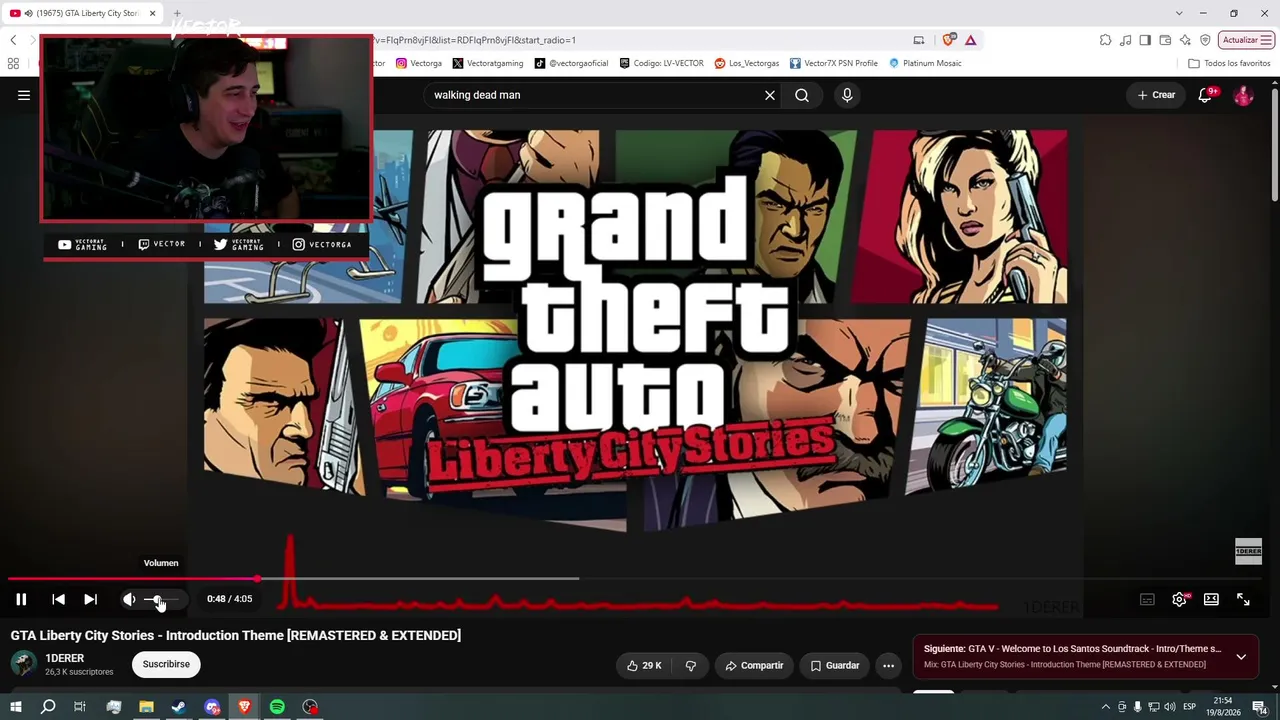Image resolution: width=1280 pixels, height=720 pixels.
Task: Expand the Siguiente playlist panel chevron
Action: [x=1241, y=657]
